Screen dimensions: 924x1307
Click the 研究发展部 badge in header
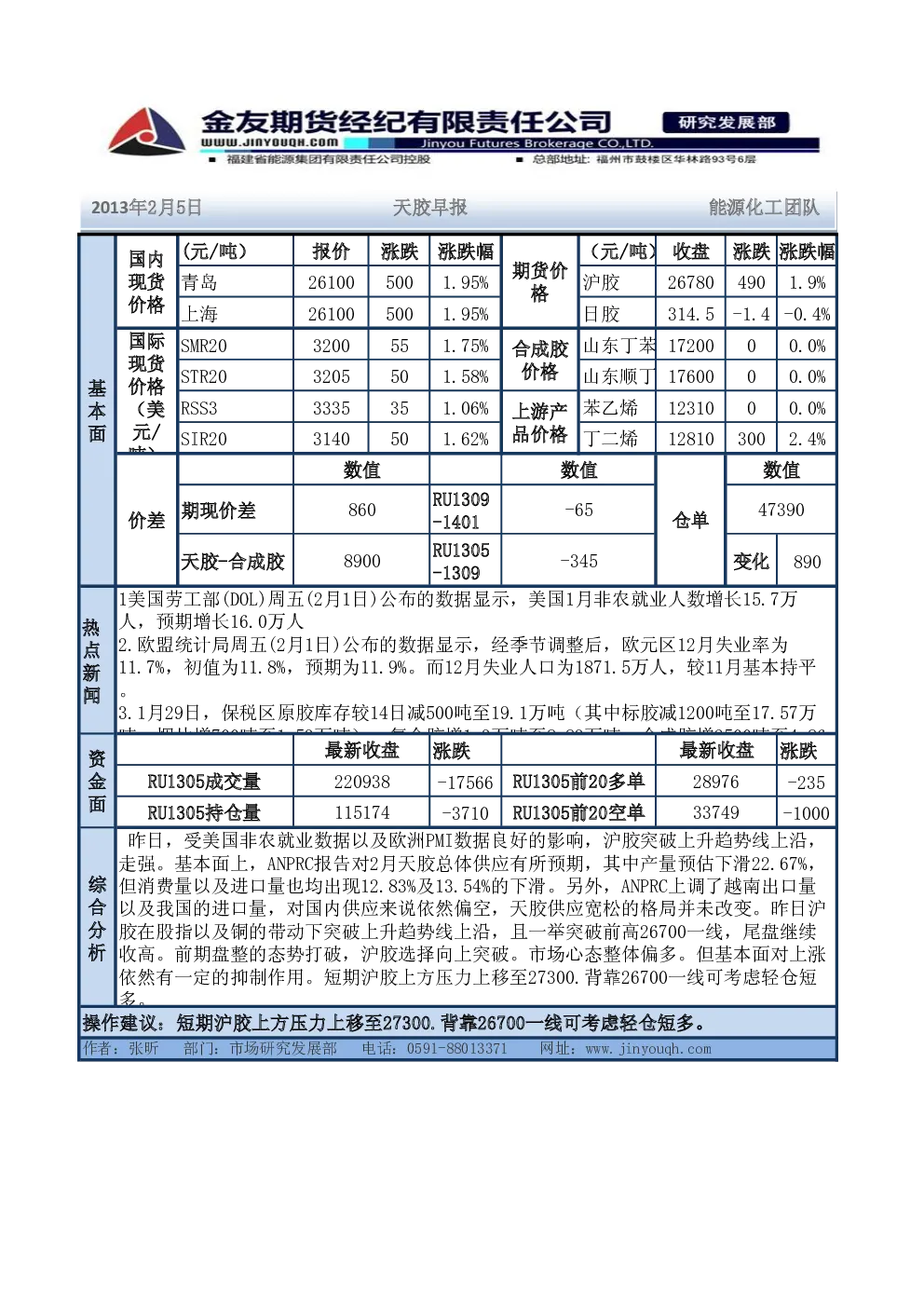pos(727,123)
